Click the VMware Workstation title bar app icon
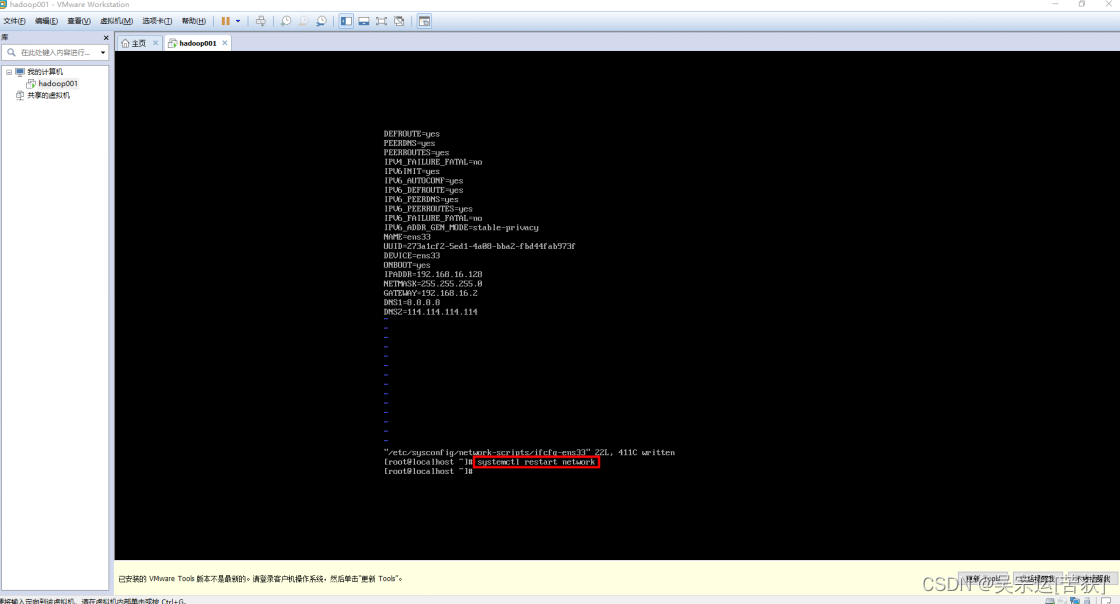1120x604 pixels. (x=3, y=4)
